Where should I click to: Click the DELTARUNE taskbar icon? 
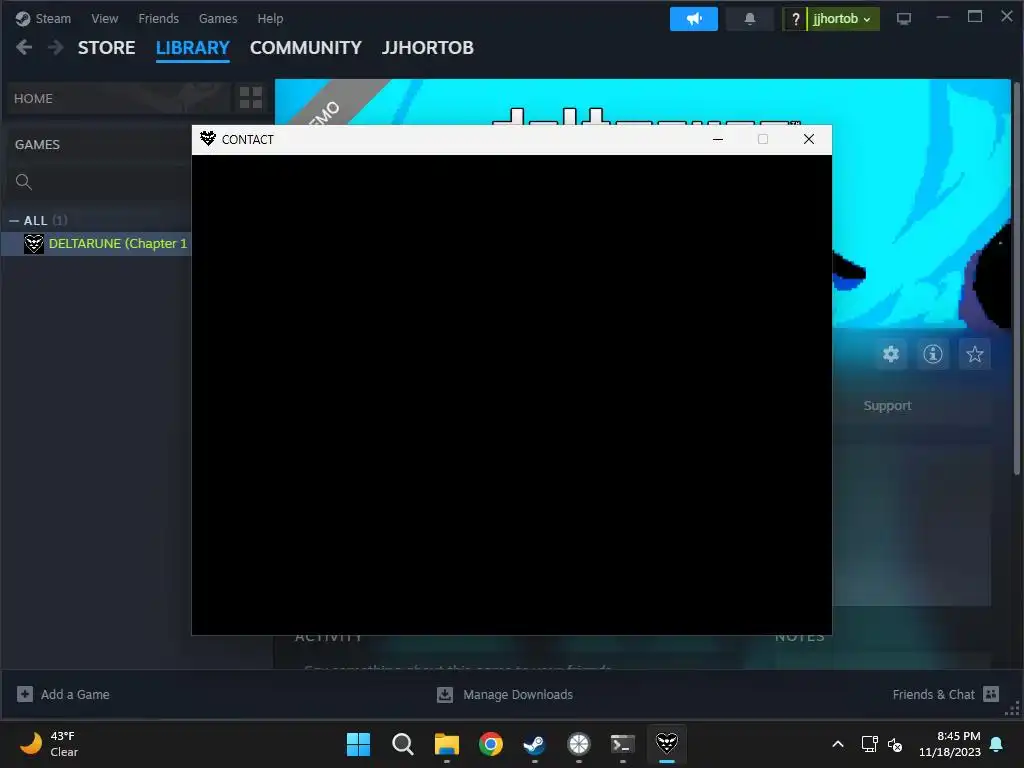pyautogui.click(x=667, y=744)
